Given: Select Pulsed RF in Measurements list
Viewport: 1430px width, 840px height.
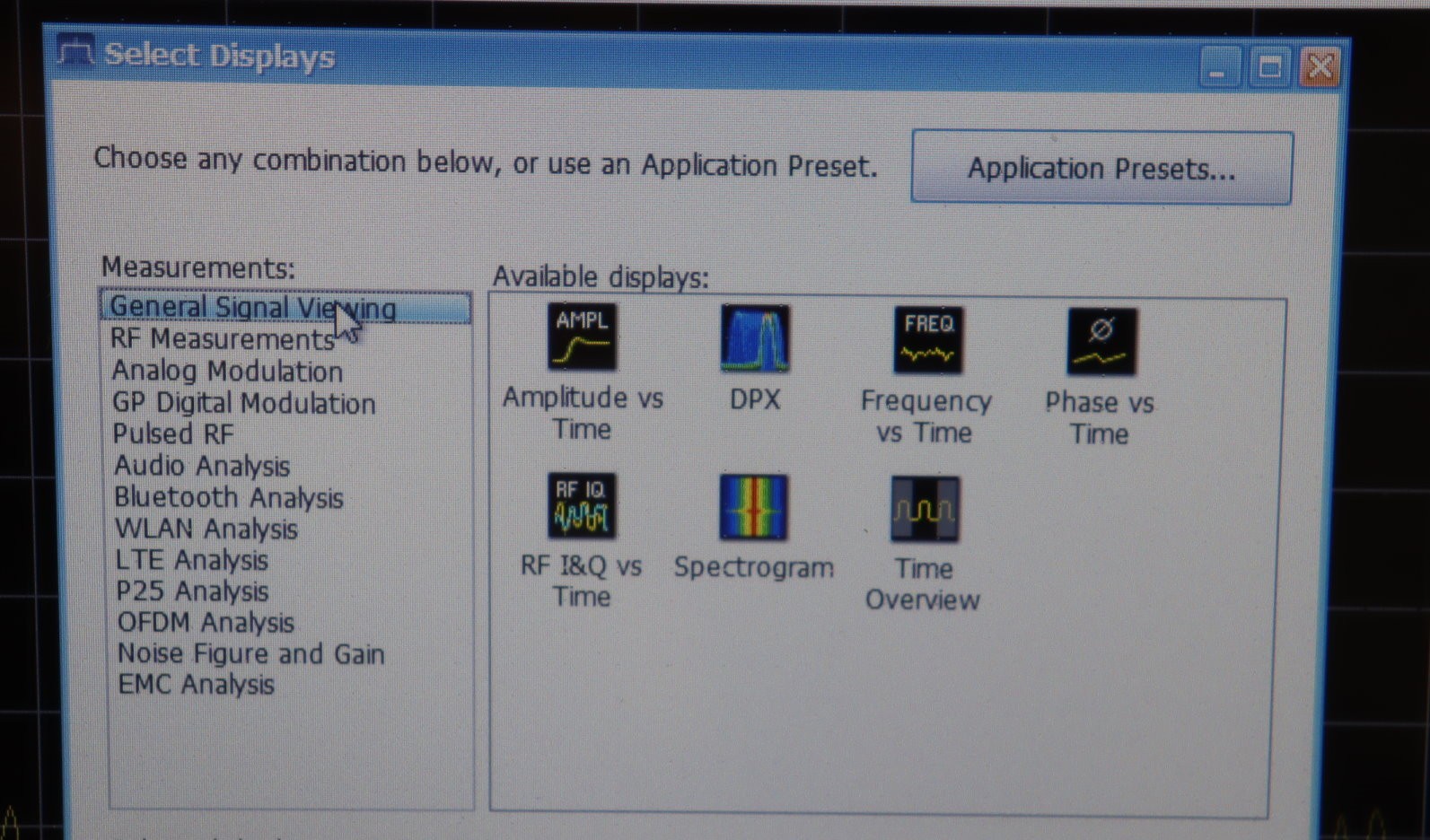Looking at the screenshot, I should click(172, 434).
